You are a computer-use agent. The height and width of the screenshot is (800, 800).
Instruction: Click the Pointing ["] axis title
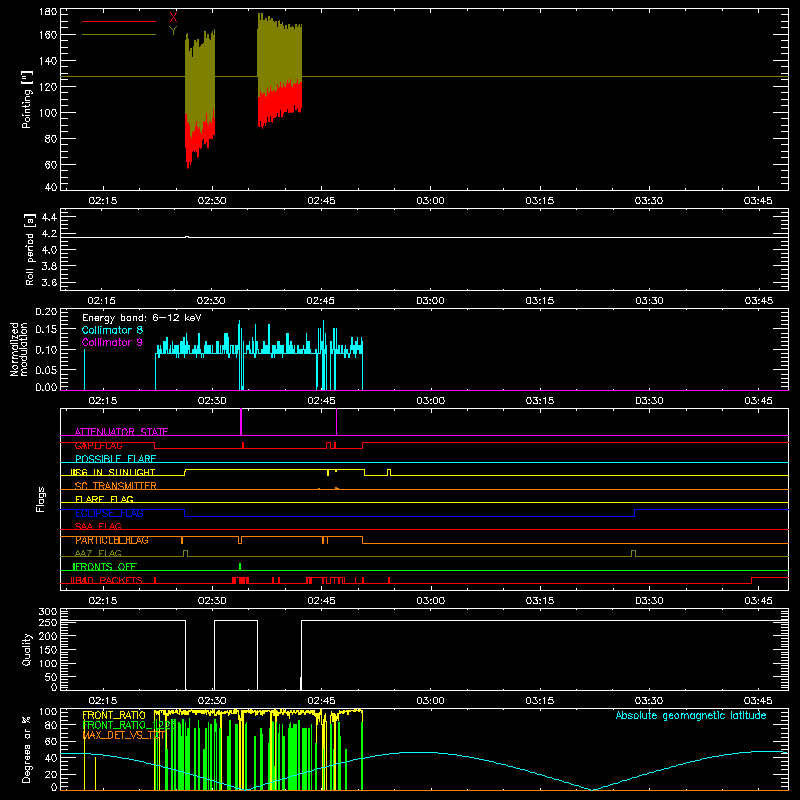pyautogui.click(x=27, y=99)
